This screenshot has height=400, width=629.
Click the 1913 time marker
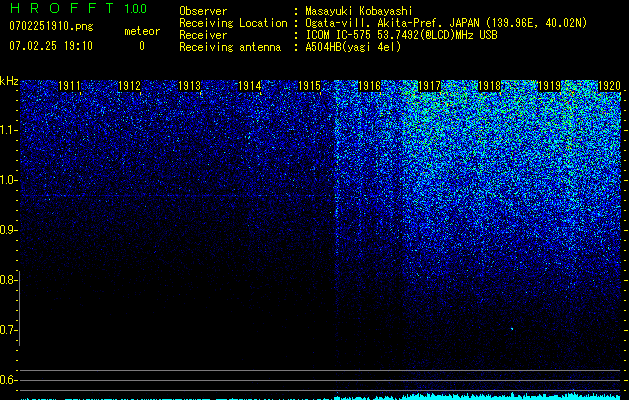[x=189, y=86]
